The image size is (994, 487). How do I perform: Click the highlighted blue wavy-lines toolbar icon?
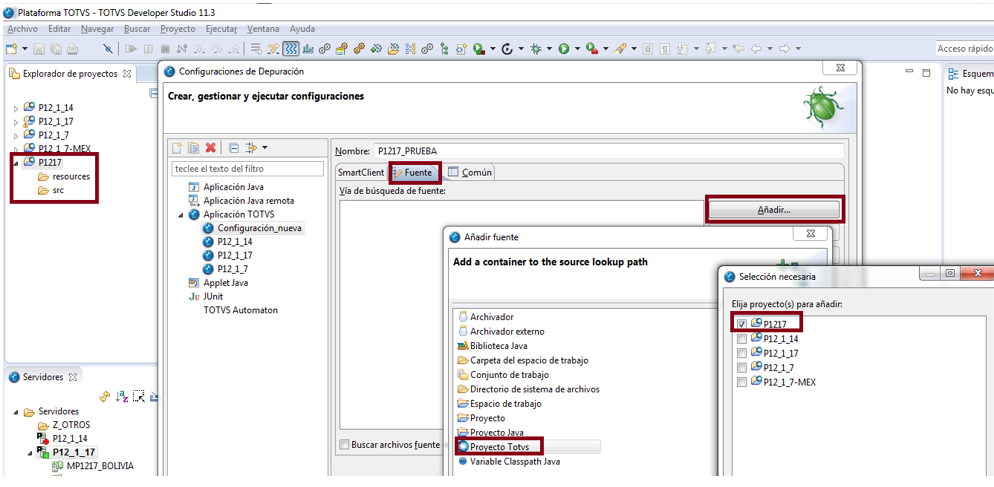tap(291, 49)
